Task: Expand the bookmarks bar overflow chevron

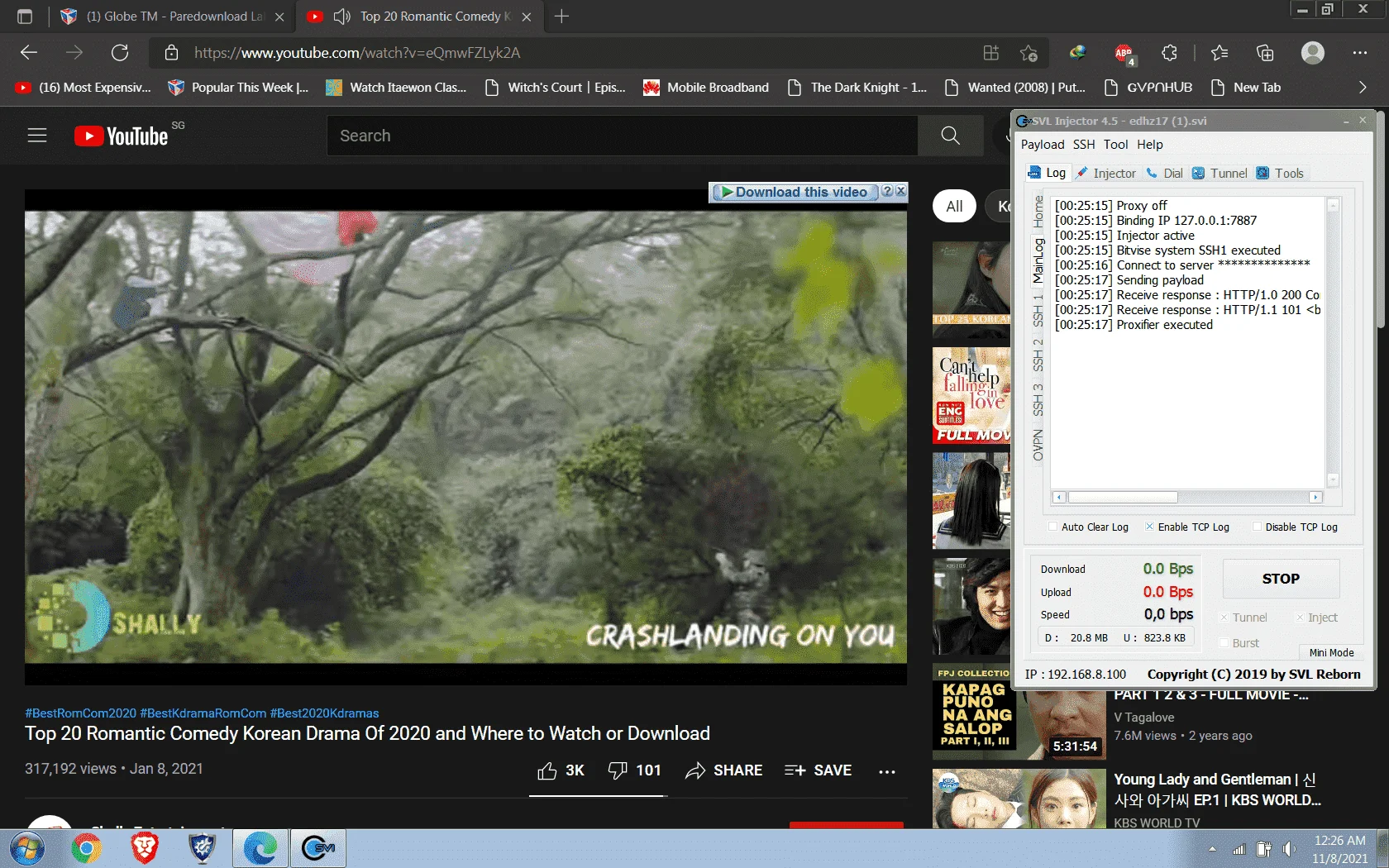Action: pos(1363,87)
